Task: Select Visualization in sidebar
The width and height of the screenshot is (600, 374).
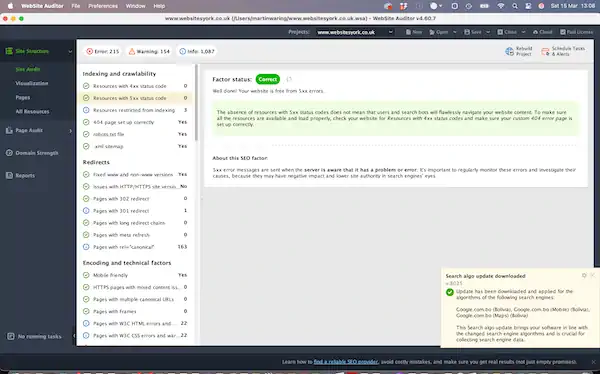Action: 32,83
